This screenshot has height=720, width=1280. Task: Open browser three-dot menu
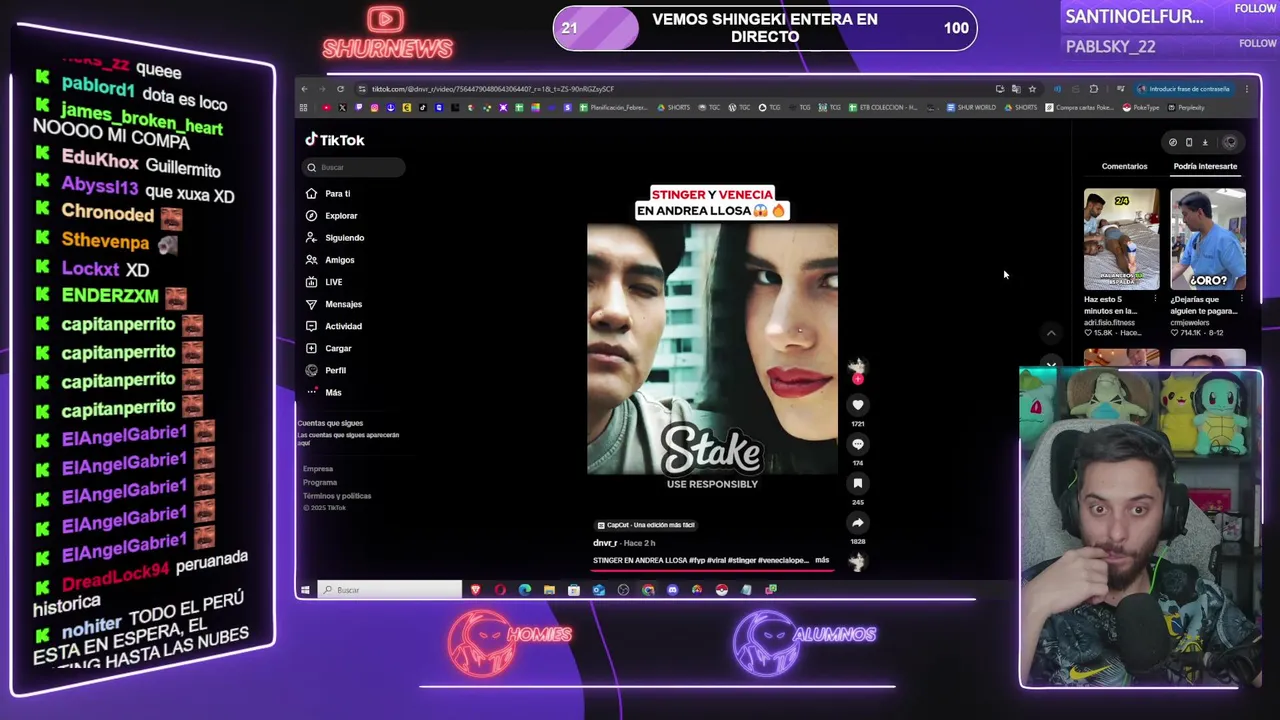[1247, 89]
